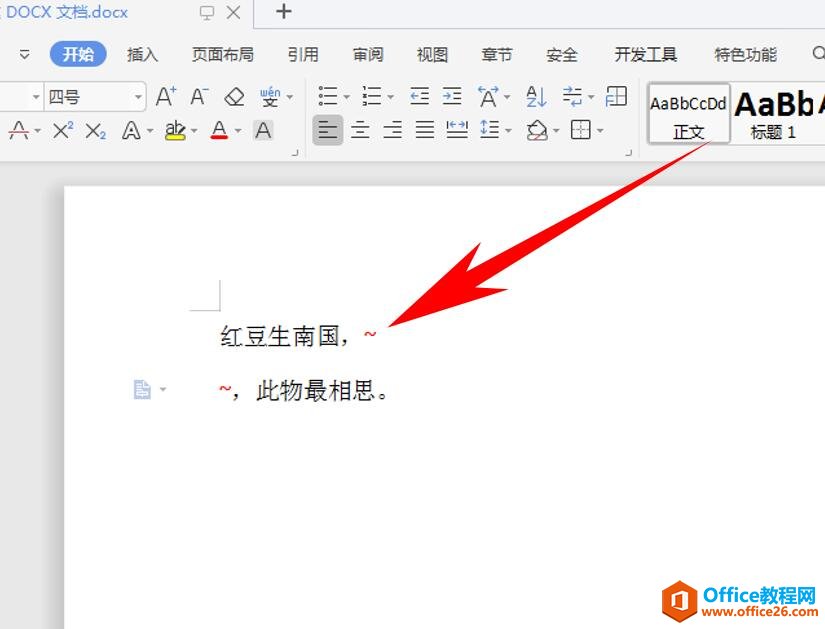Toggle character shading A icon
Viewport: 825px width, 629px height.
[263, 130]
